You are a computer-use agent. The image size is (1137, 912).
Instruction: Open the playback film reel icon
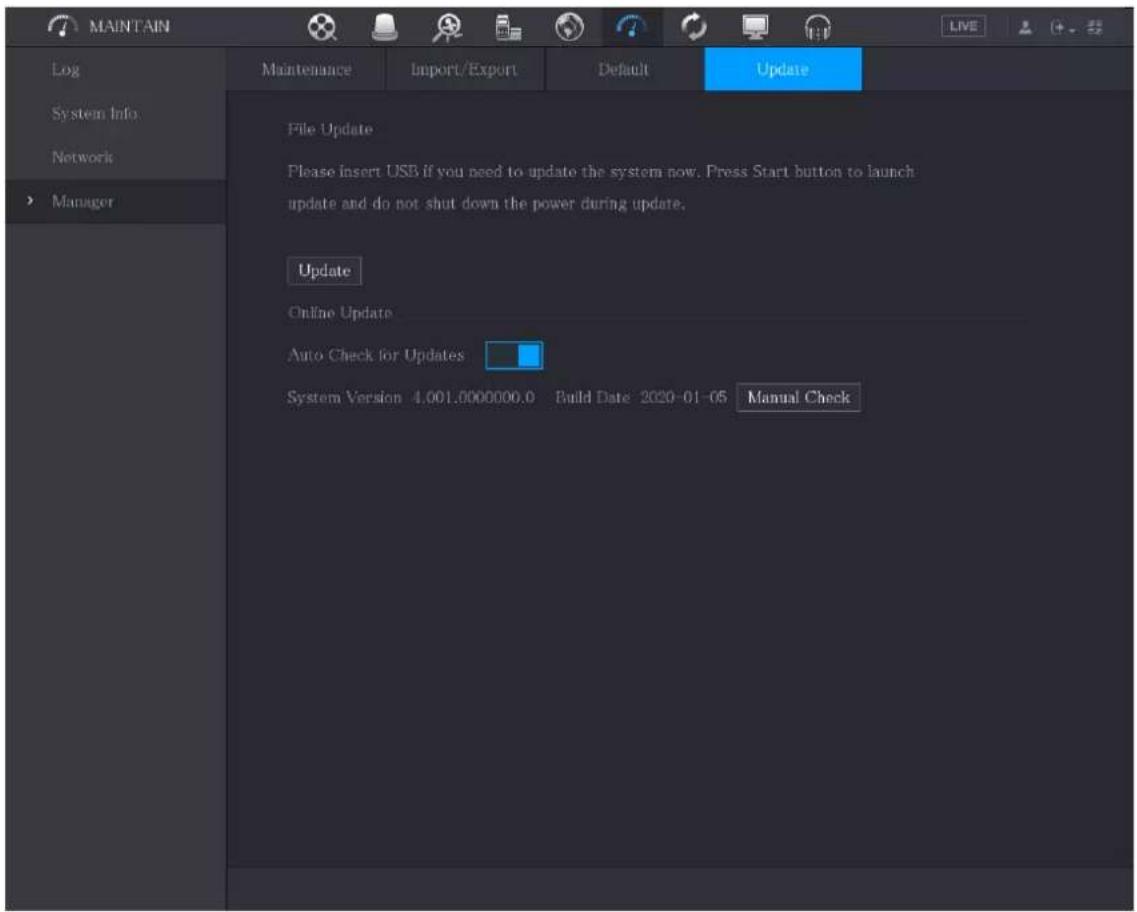click(x=322, y=28)
